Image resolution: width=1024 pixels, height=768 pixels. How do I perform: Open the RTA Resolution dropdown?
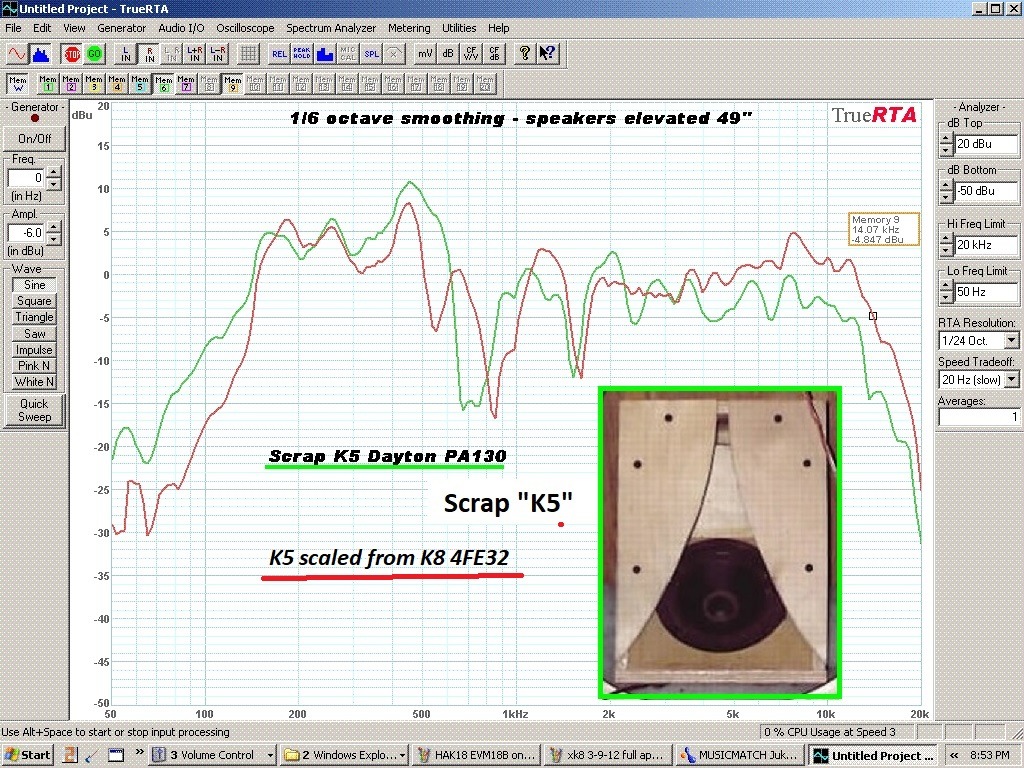pos(1012,340)
